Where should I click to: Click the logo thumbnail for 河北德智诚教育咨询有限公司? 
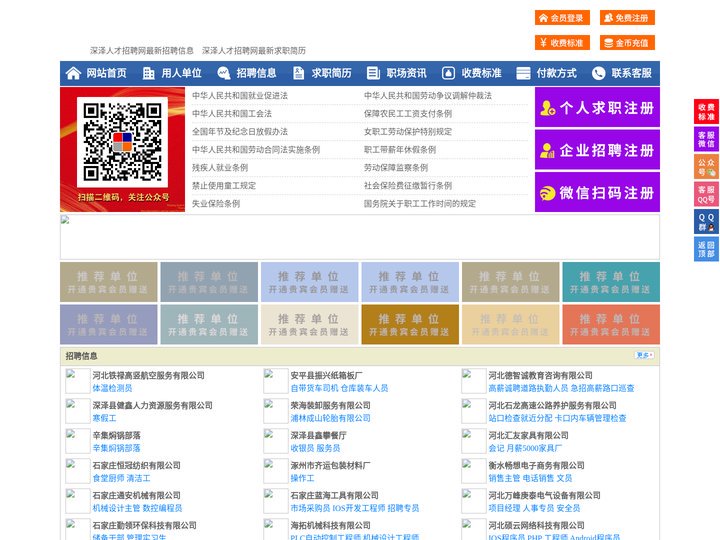473,381
